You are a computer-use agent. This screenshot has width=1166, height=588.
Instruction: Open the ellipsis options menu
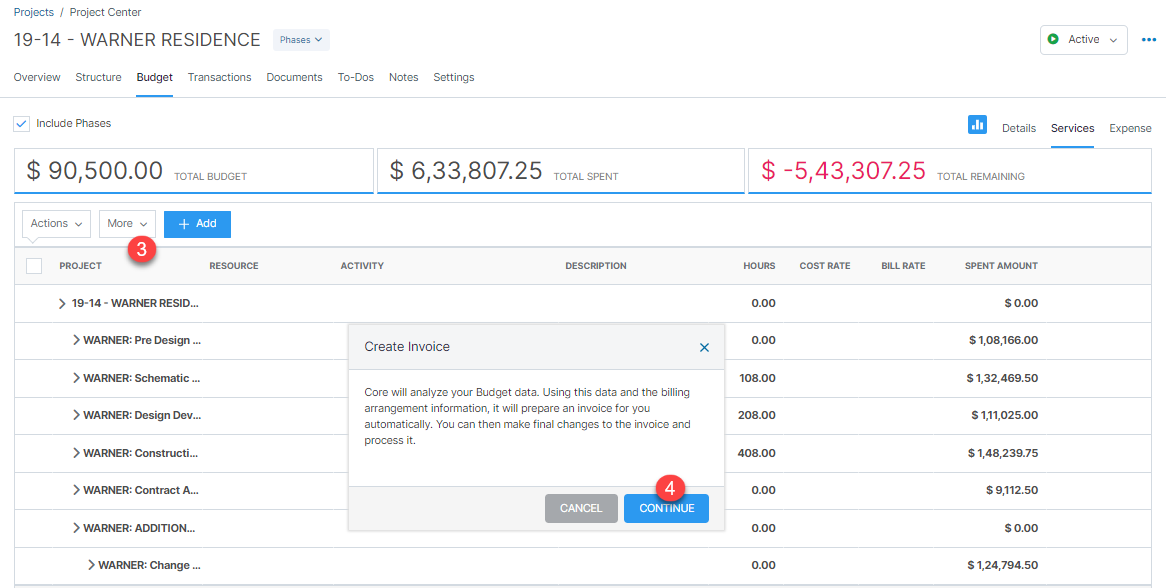coord(1148,39)
